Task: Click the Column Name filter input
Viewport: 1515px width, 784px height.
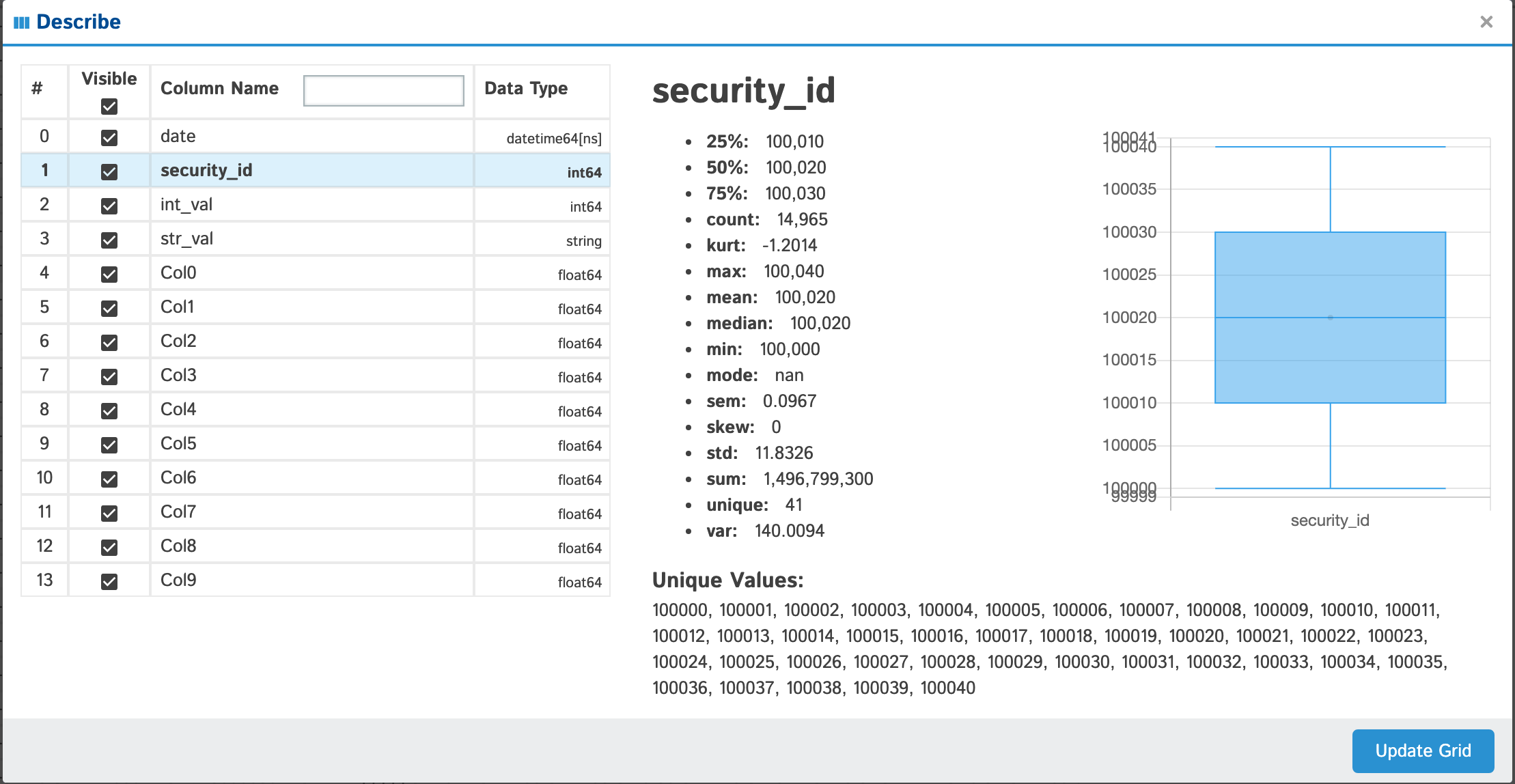Action: 383,90
